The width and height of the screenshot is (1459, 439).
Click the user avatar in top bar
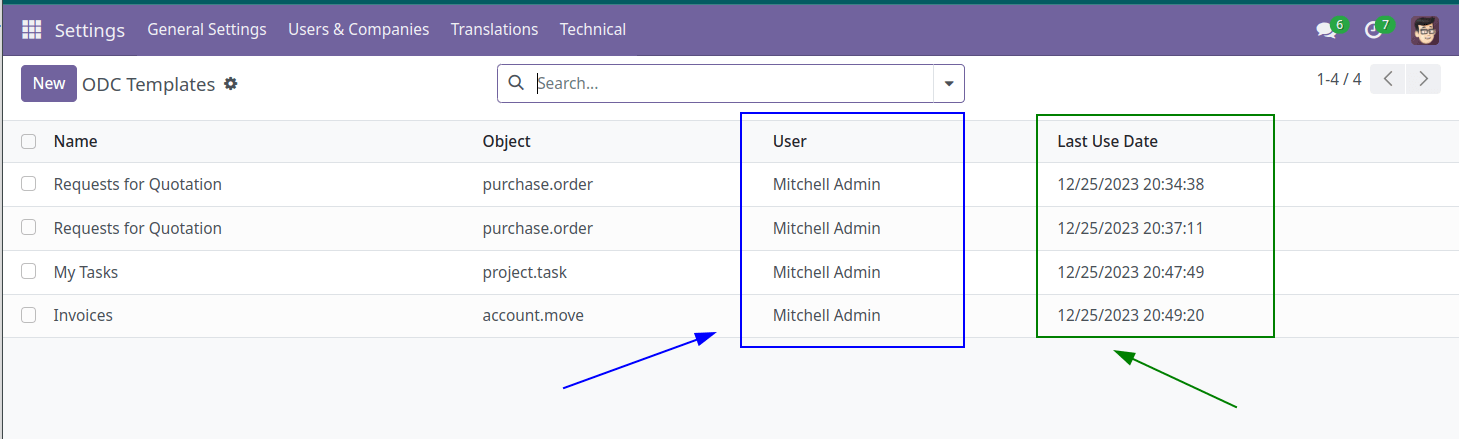1425,30
